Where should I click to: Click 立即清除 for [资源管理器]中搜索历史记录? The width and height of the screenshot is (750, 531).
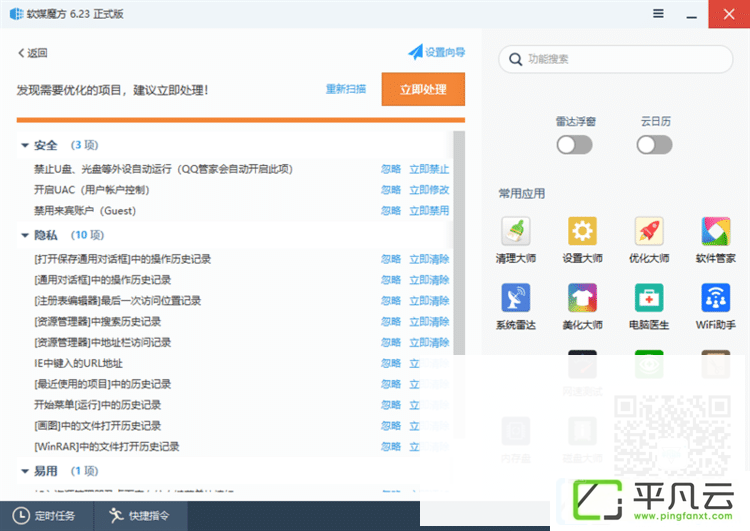tap(429, 321)
